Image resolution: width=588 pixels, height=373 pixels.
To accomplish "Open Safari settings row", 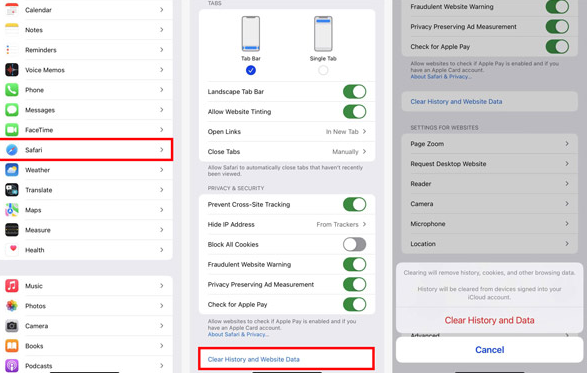I will coord(86,150).
